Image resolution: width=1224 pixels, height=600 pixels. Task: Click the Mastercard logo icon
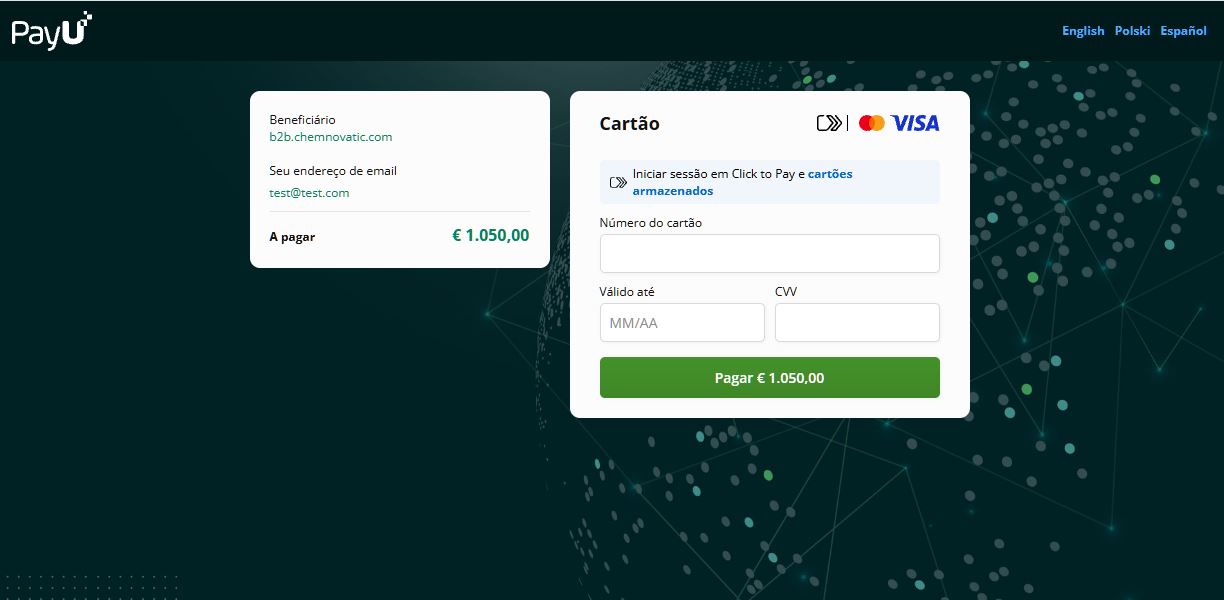(x=872, y=123)
